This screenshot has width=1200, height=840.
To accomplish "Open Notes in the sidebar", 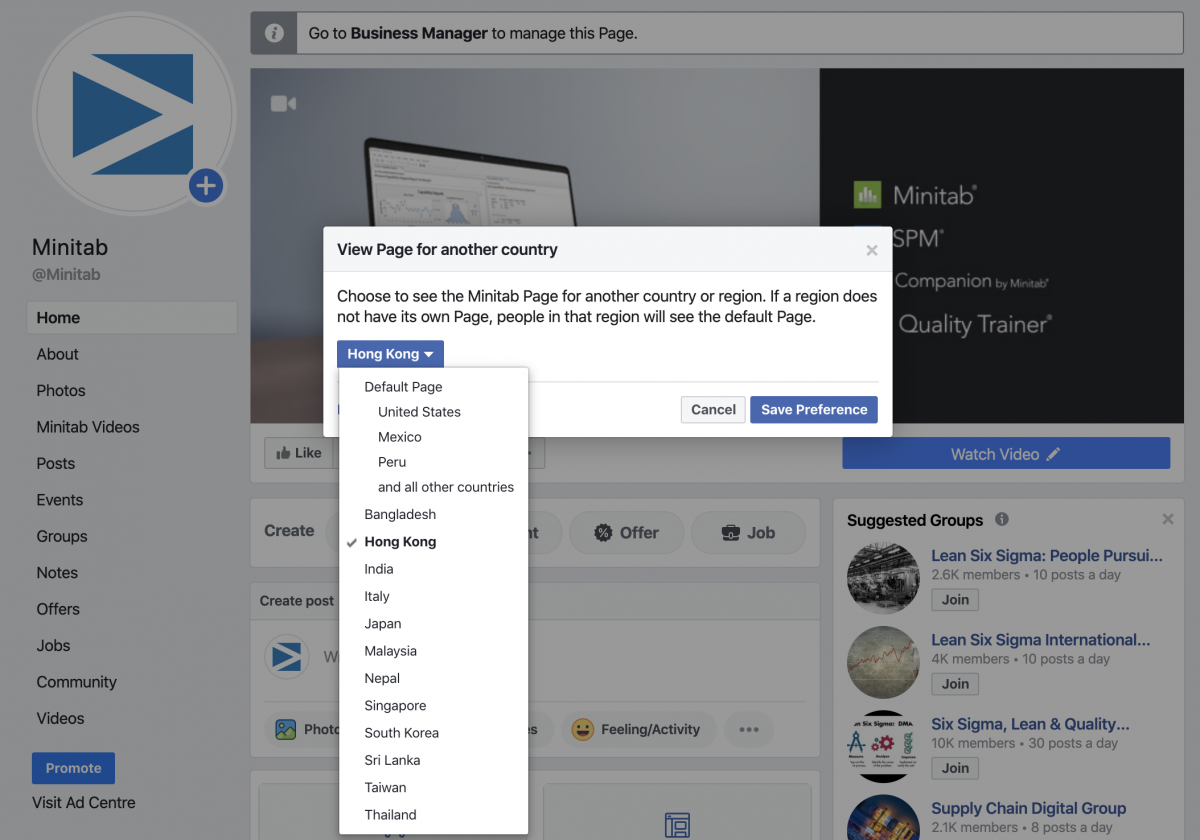I will click(57, 573).
